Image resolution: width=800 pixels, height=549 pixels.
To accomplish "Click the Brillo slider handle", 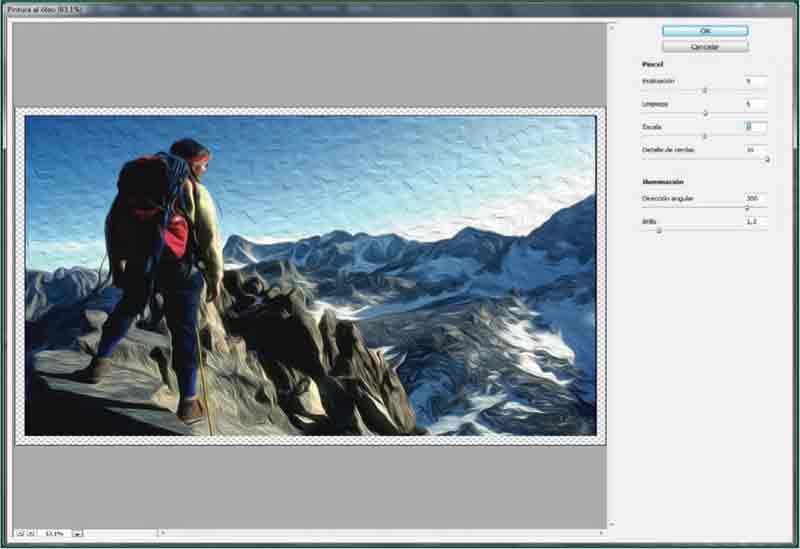I will tap(658, 230).
